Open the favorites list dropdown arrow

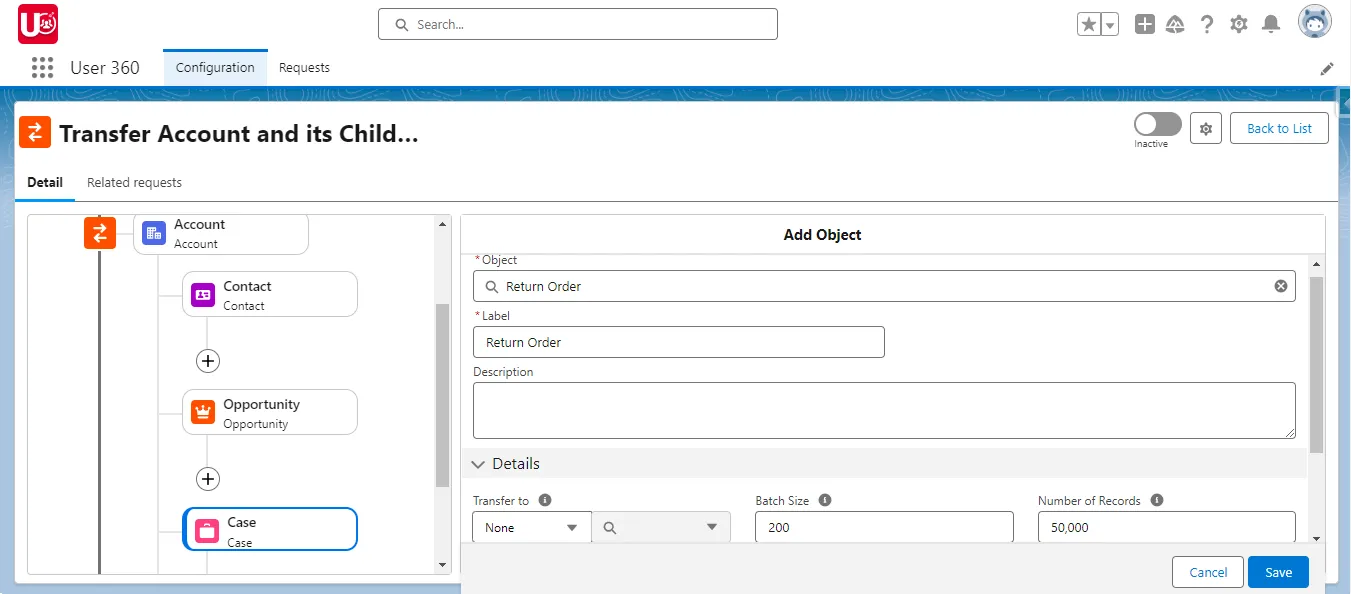click(x=1107, y=22)
